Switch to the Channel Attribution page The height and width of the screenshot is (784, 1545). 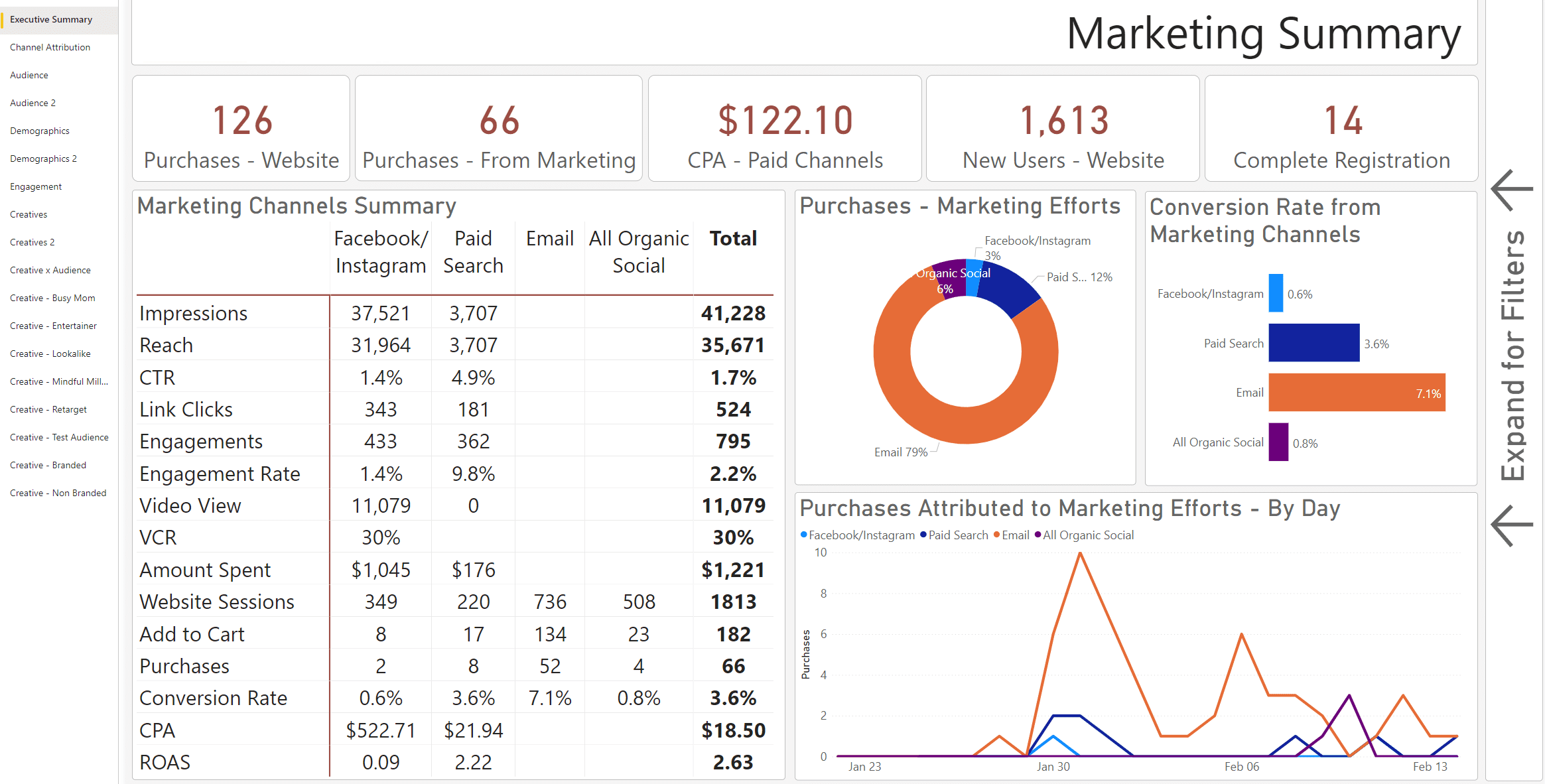(x=50, y=47)
